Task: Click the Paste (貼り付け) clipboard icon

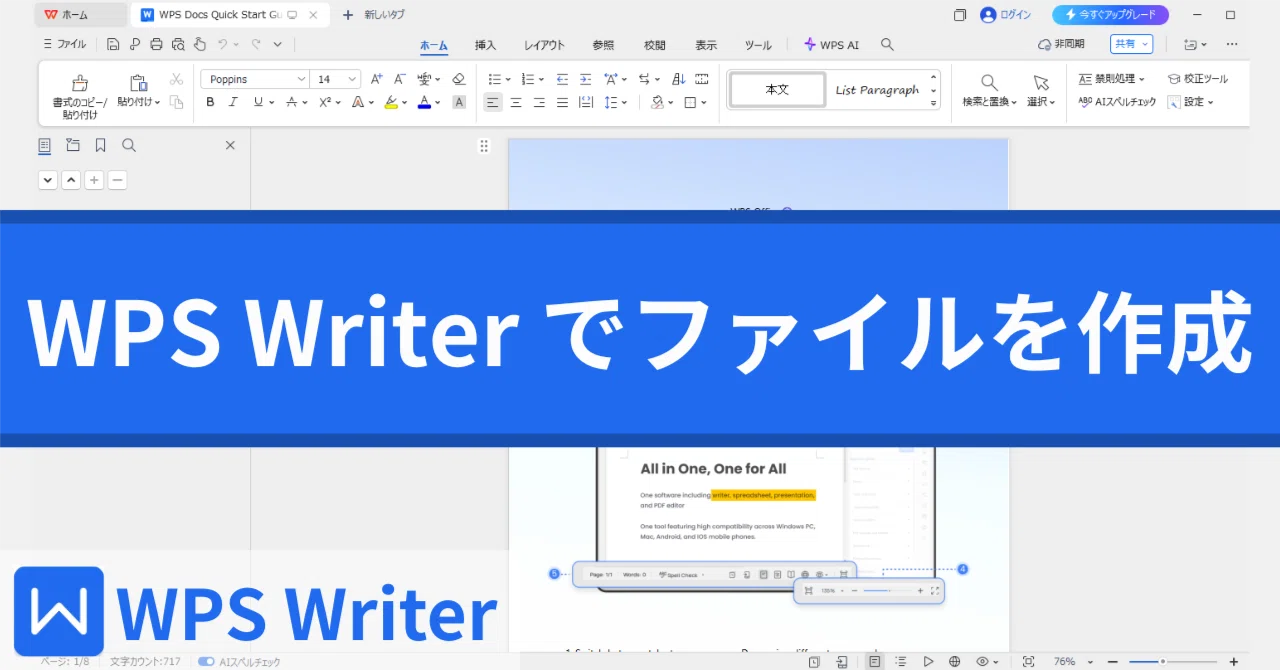Action: pos(139,83)
